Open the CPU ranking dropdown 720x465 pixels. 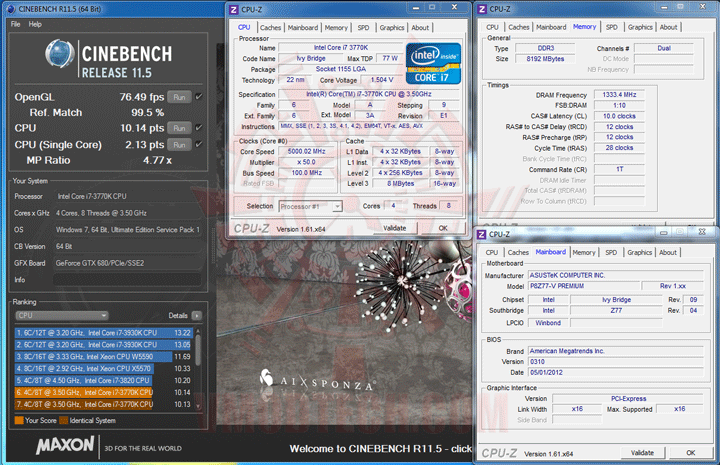click(x=62, y=315)
